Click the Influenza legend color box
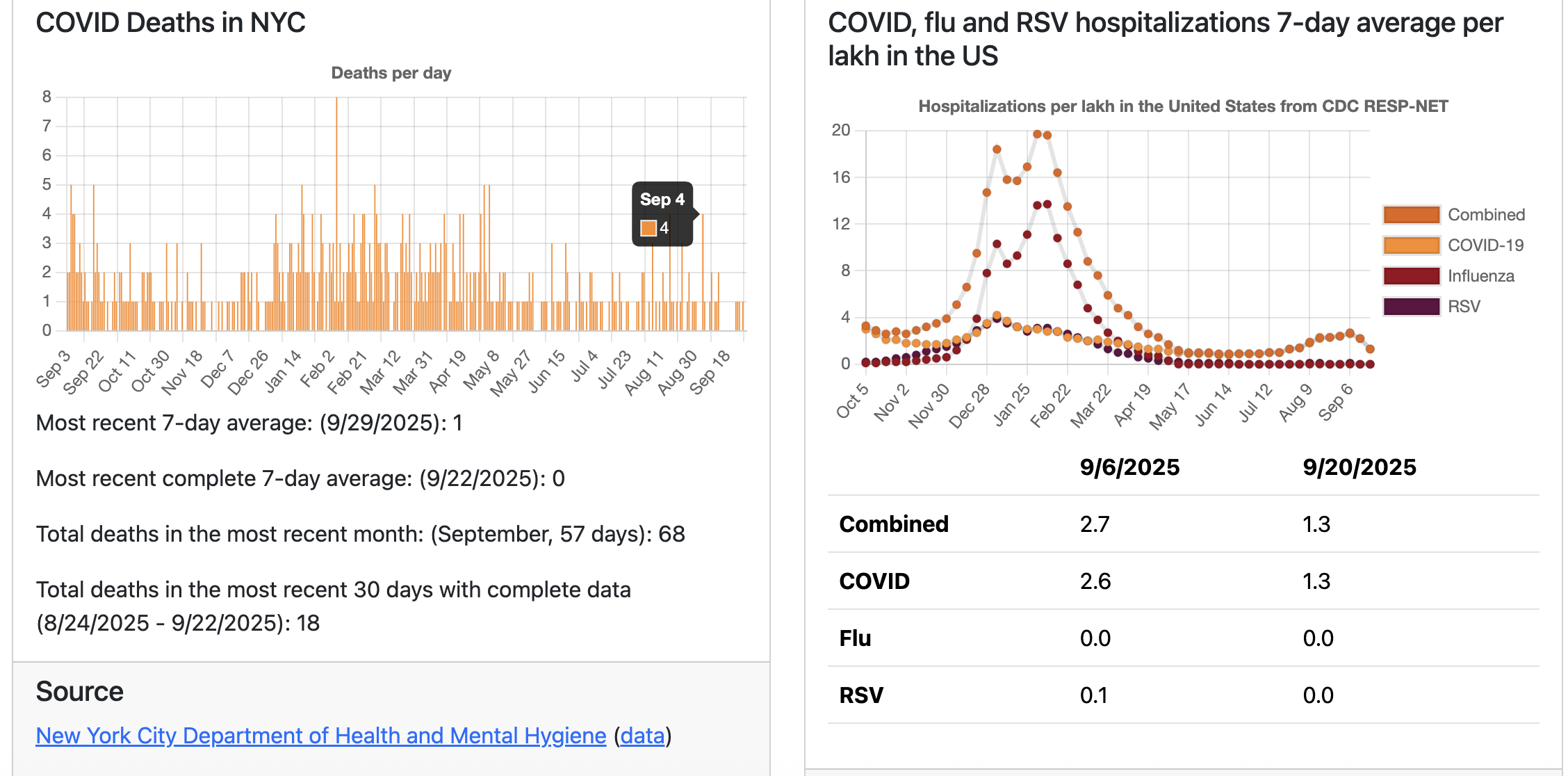Screen dimensions: 1568x776 pyautogui.click(x=1411, y=276)
